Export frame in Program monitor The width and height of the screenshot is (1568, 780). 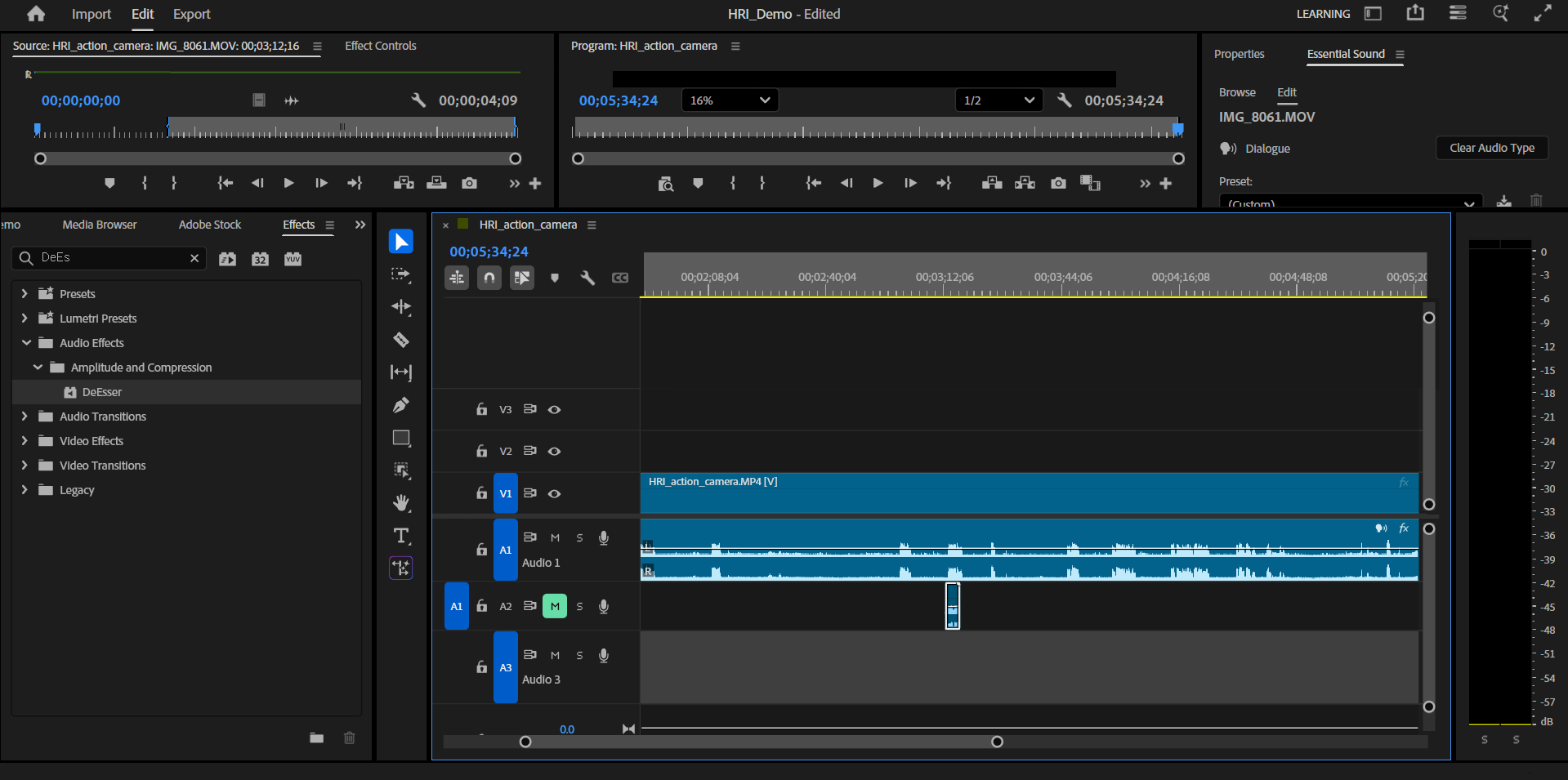click(1058, 183)
